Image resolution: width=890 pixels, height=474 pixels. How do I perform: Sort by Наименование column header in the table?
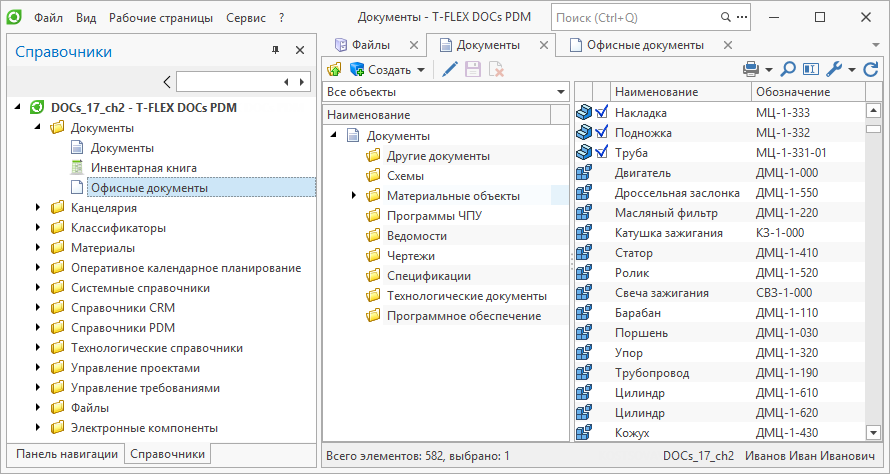click(680, 91)
